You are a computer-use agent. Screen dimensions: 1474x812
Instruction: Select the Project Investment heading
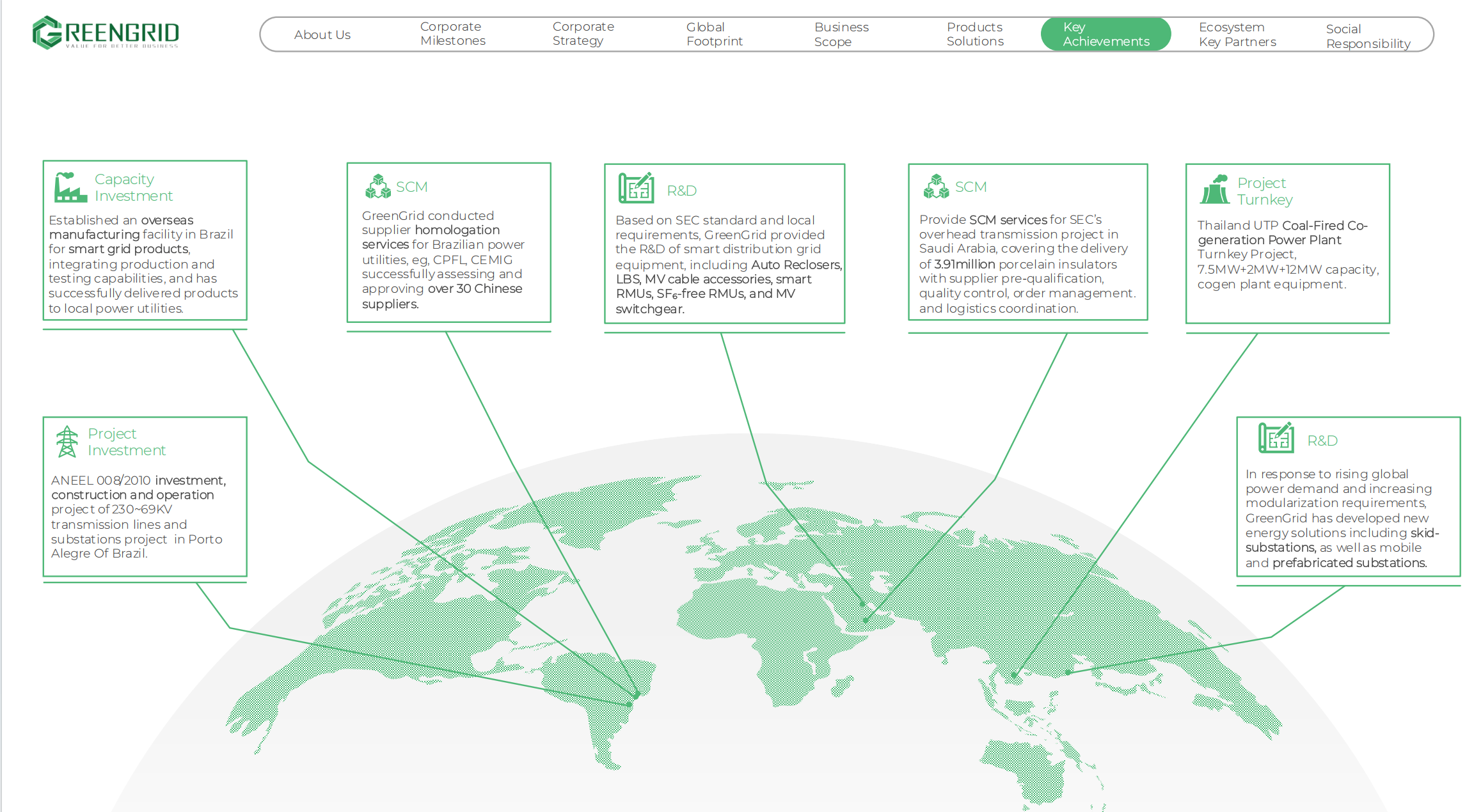coord(127,442)
